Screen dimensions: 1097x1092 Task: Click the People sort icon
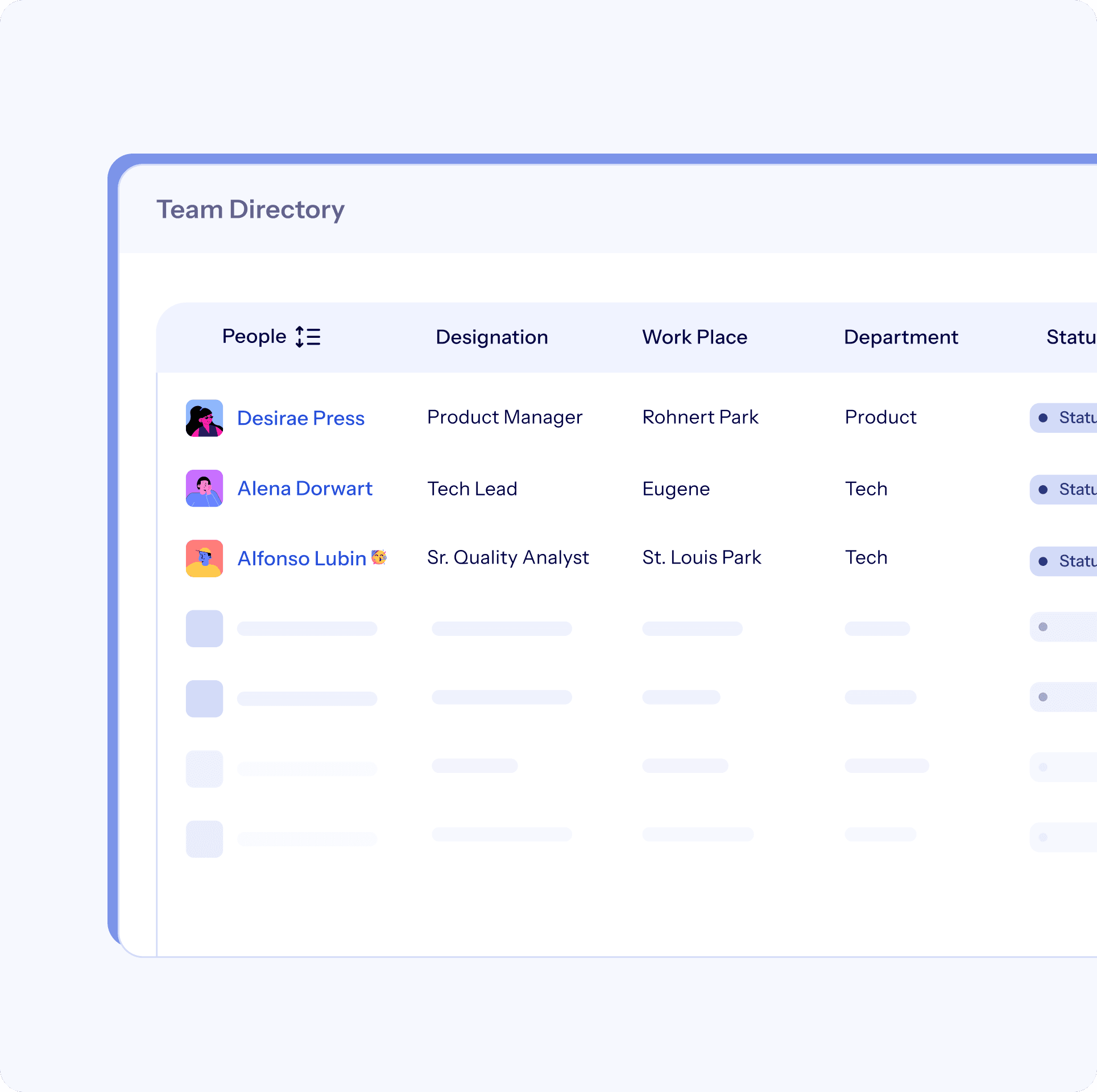(308, 337)
